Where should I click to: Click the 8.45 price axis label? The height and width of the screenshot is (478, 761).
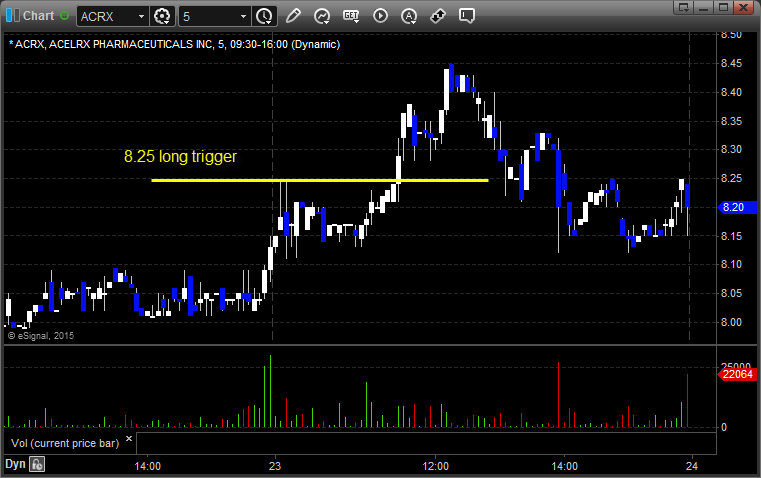pos(731,64)
